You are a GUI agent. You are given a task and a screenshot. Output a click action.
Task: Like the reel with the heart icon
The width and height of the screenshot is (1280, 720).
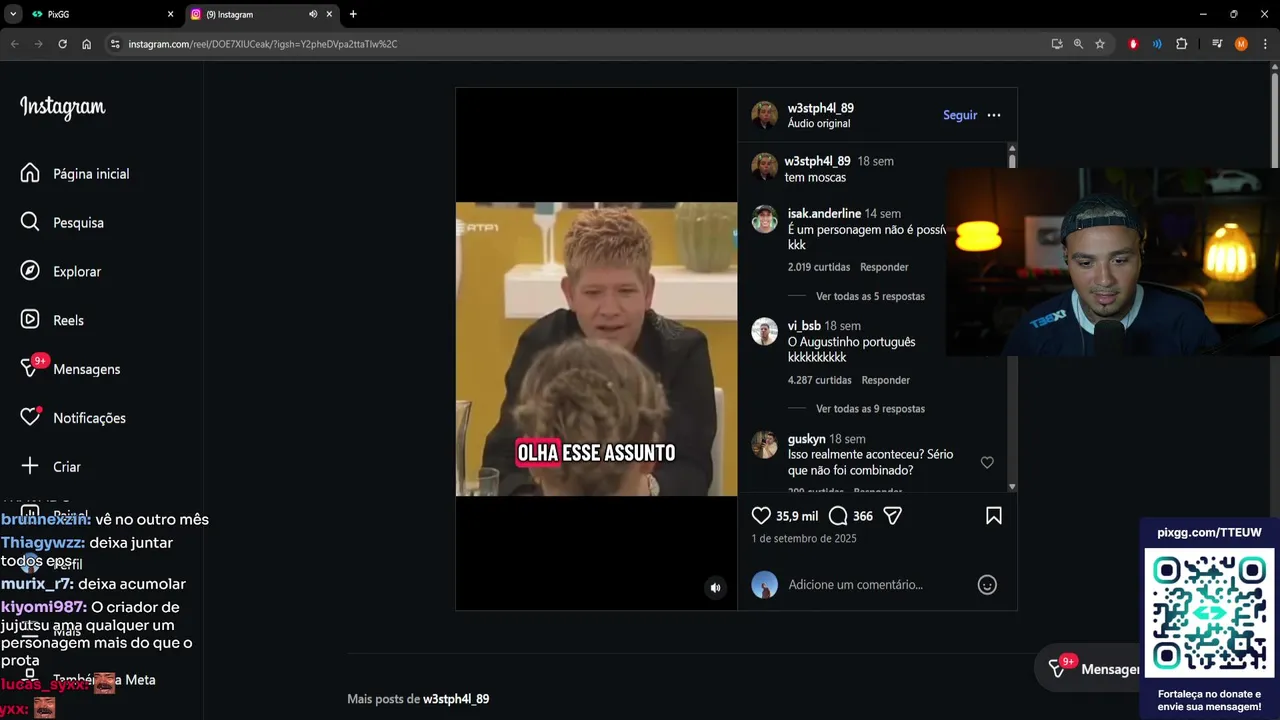[761, 516]
